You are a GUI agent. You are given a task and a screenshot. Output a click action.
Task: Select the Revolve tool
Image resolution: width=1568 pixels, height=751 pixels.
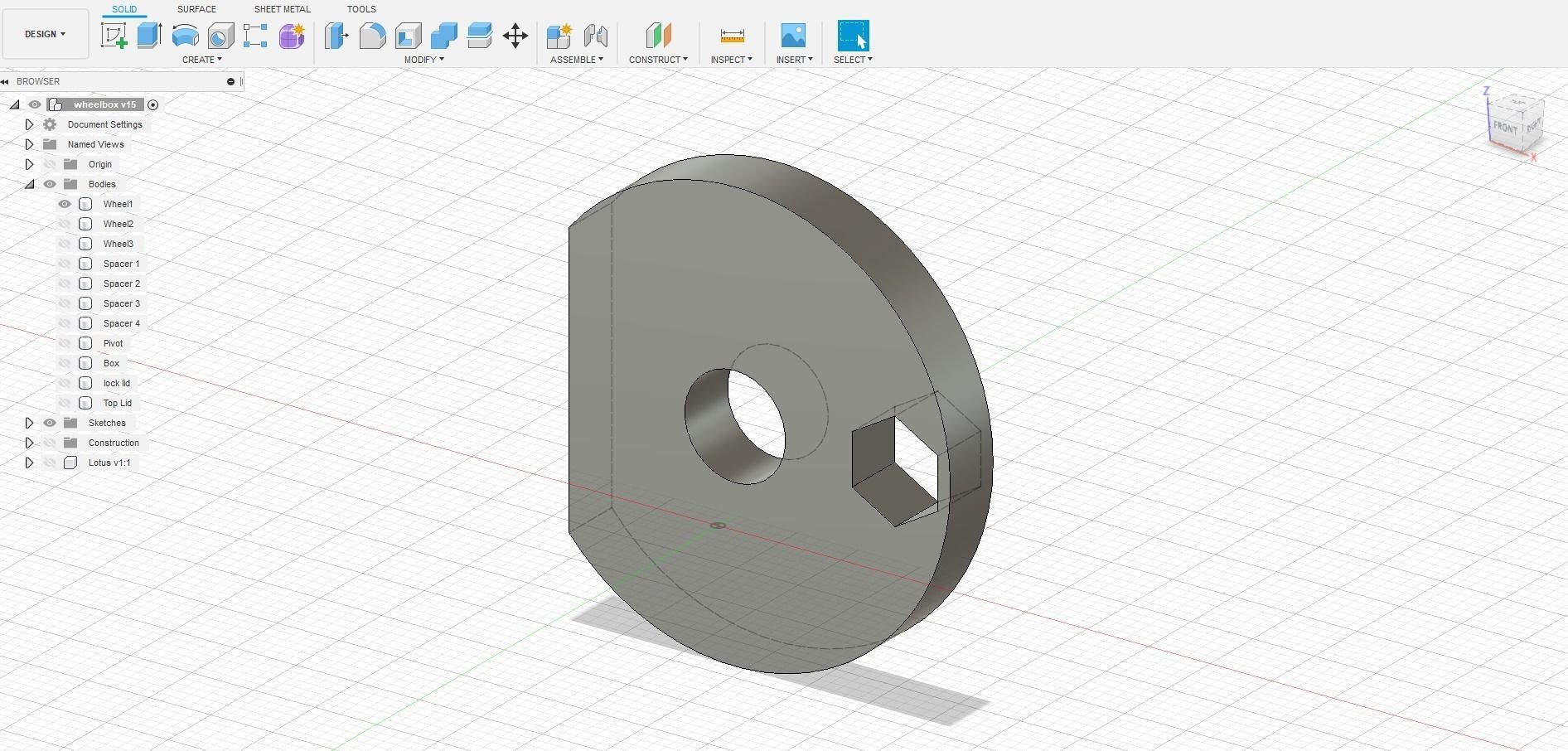[x=185, y=36]
